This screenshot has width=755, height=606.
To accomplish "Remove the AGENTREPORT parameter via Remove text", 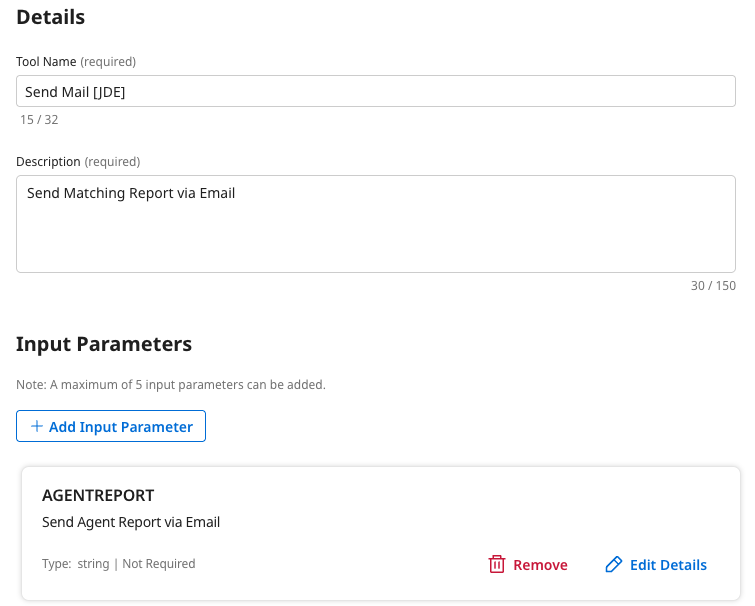I will click(540, 565).
